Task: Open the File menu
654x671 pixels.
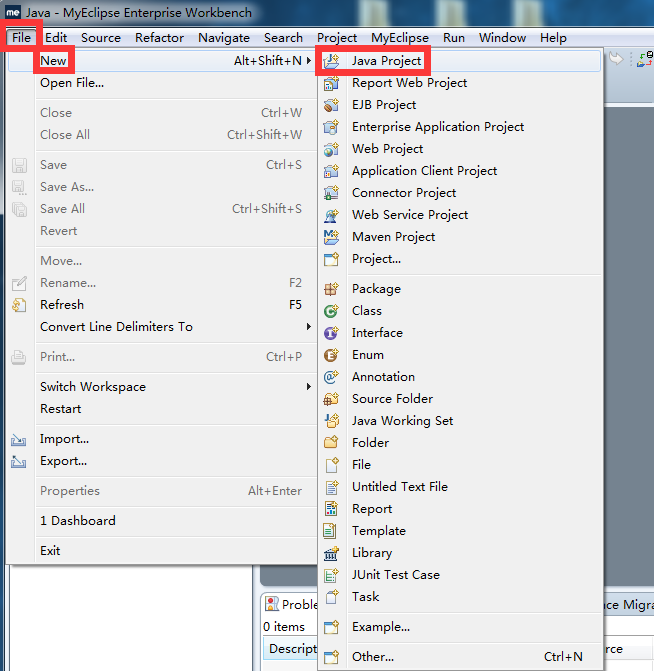Action: coord(21,38)
